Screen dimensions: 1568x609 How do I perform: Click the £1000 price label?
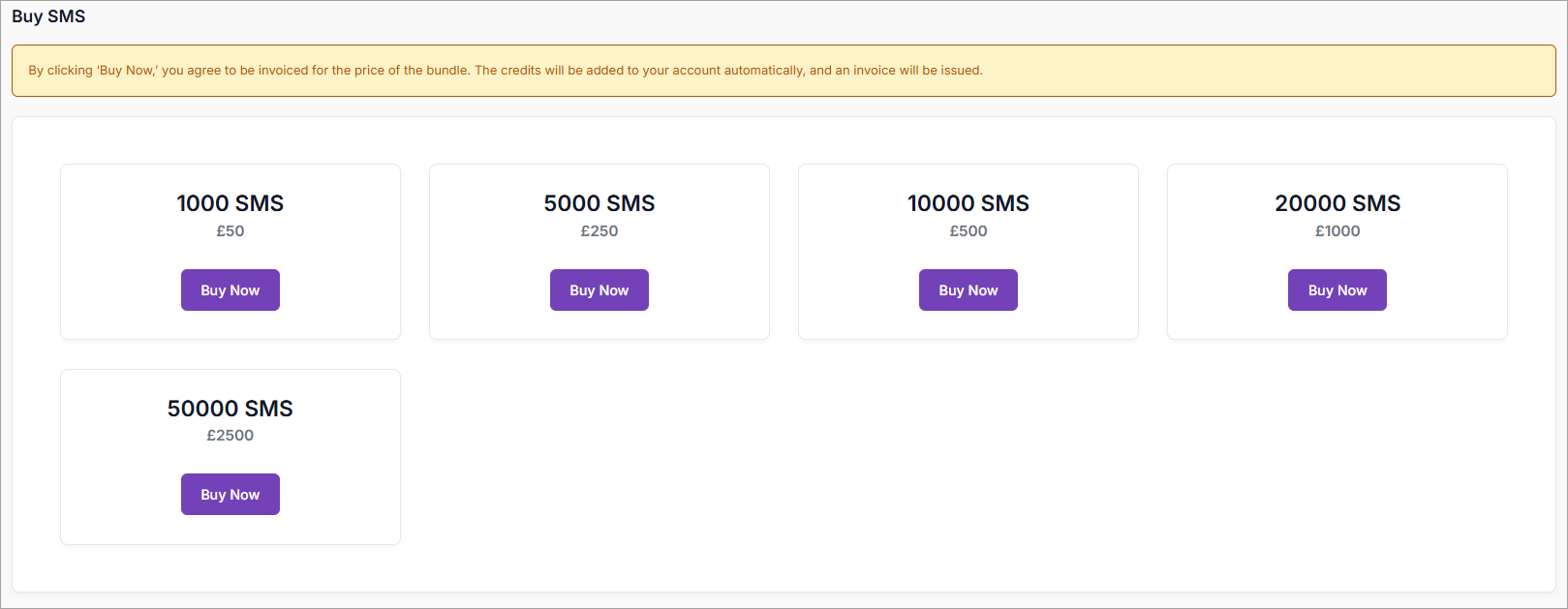(x=1337, y=231)
